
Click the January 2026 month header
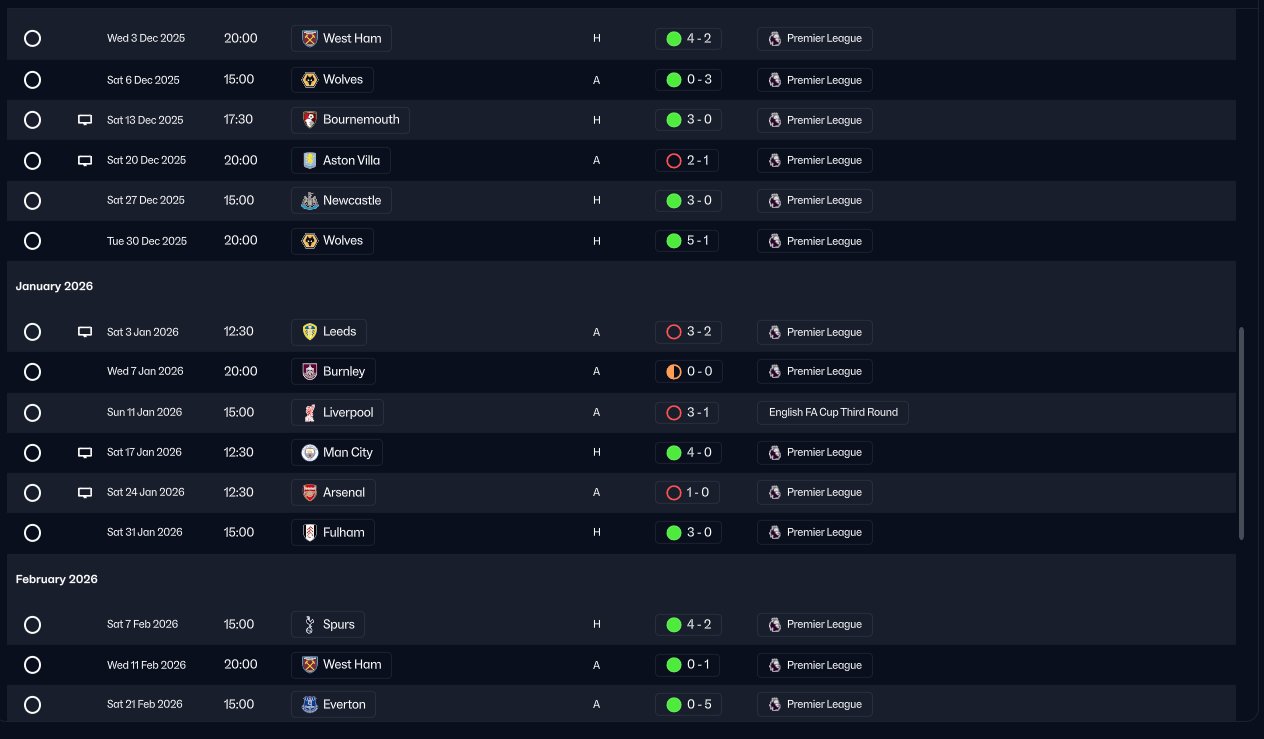[x=54, y=286]
